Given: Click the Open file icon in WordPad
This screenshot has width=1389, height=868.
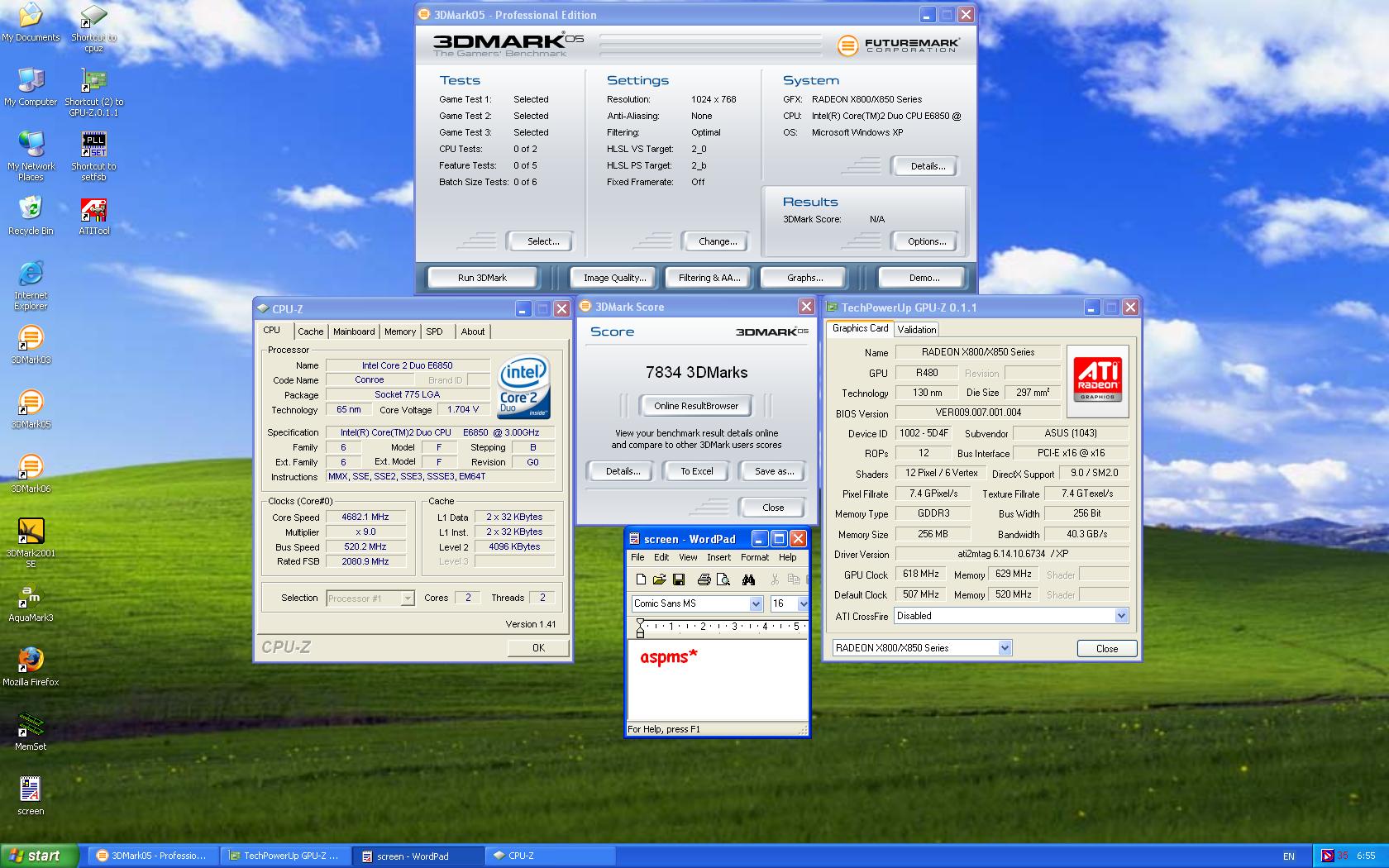Looking at the screenshot, I should point(659,579).
